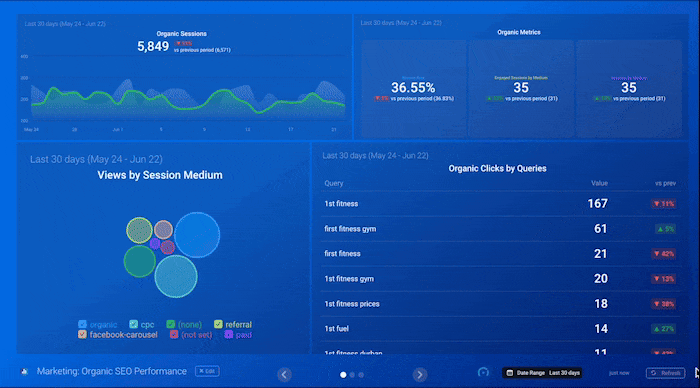The image size is (700, 388).
Task: Click the Refresh button
Action: [666, 373]
